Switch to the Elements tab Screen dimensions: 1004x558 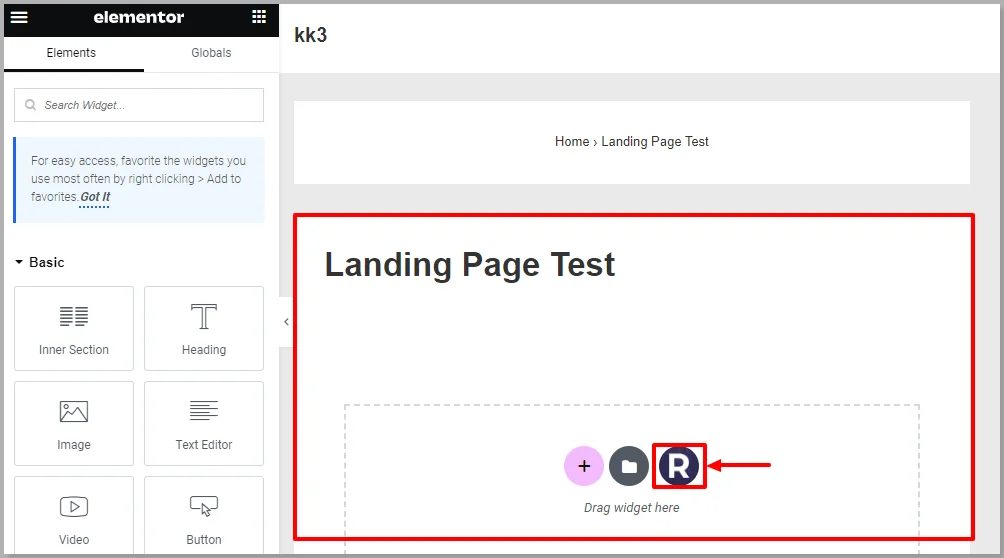71,53
